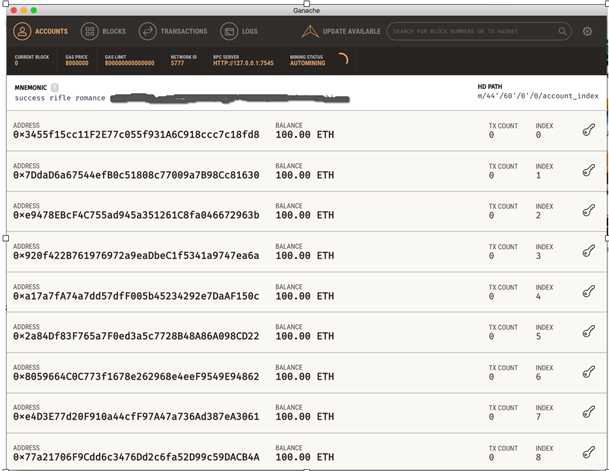Open the Transactions tab
Screen dimensions: 609x471
coord(173,31)
